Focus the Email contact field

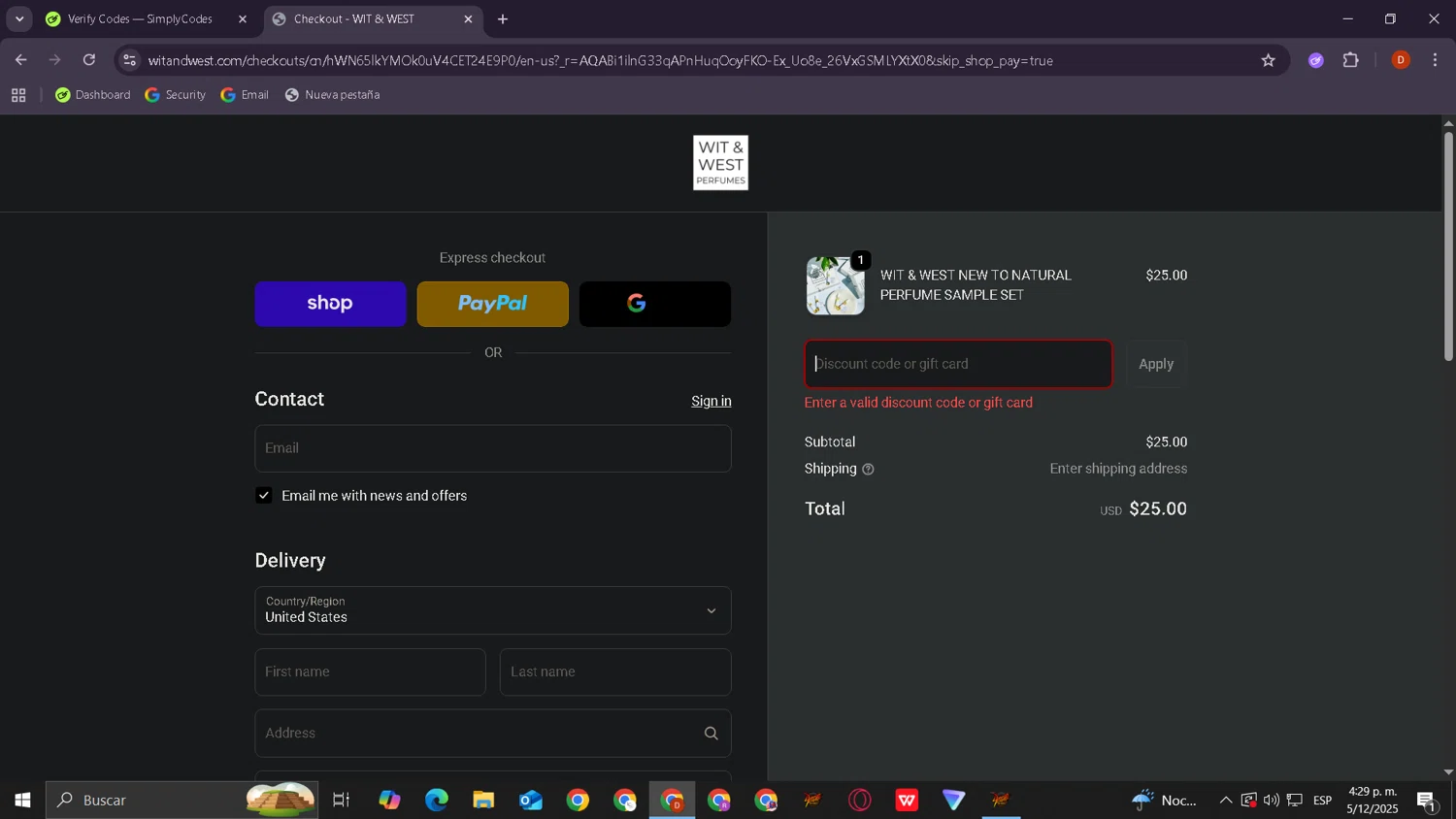(492, 448)
